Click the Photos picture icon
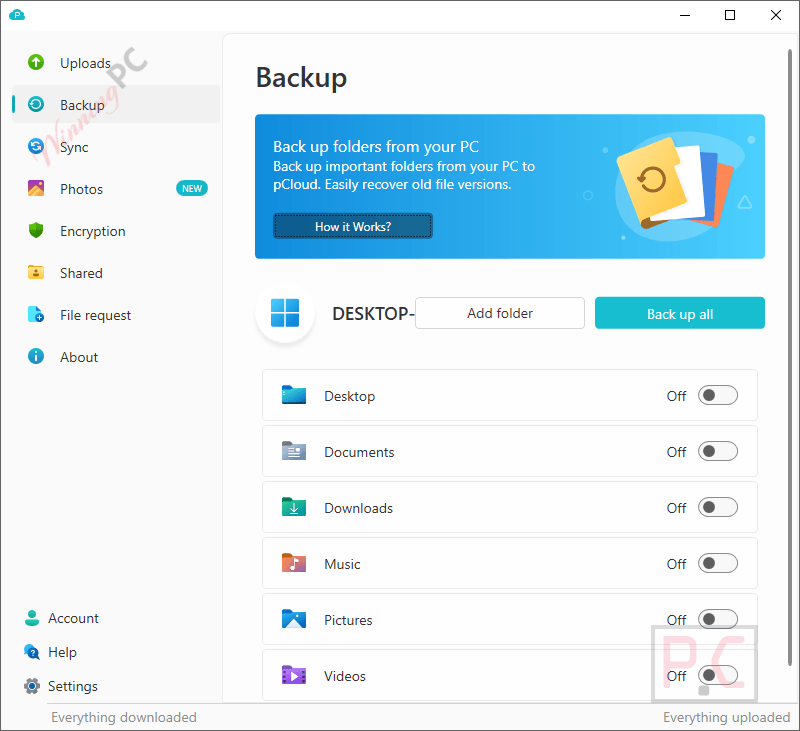Image resolution: width=800 pixels, height=731 pixels. coord(36,188)
